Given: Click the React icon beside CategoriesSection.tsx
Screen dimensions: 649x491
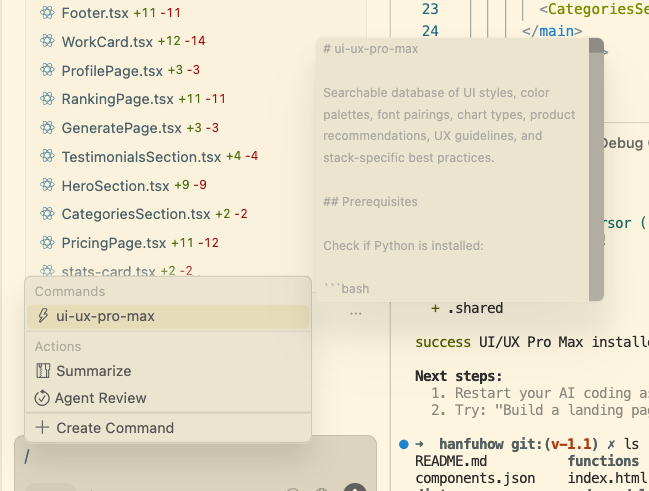Looking at the screenshot, I should (47, 214).
